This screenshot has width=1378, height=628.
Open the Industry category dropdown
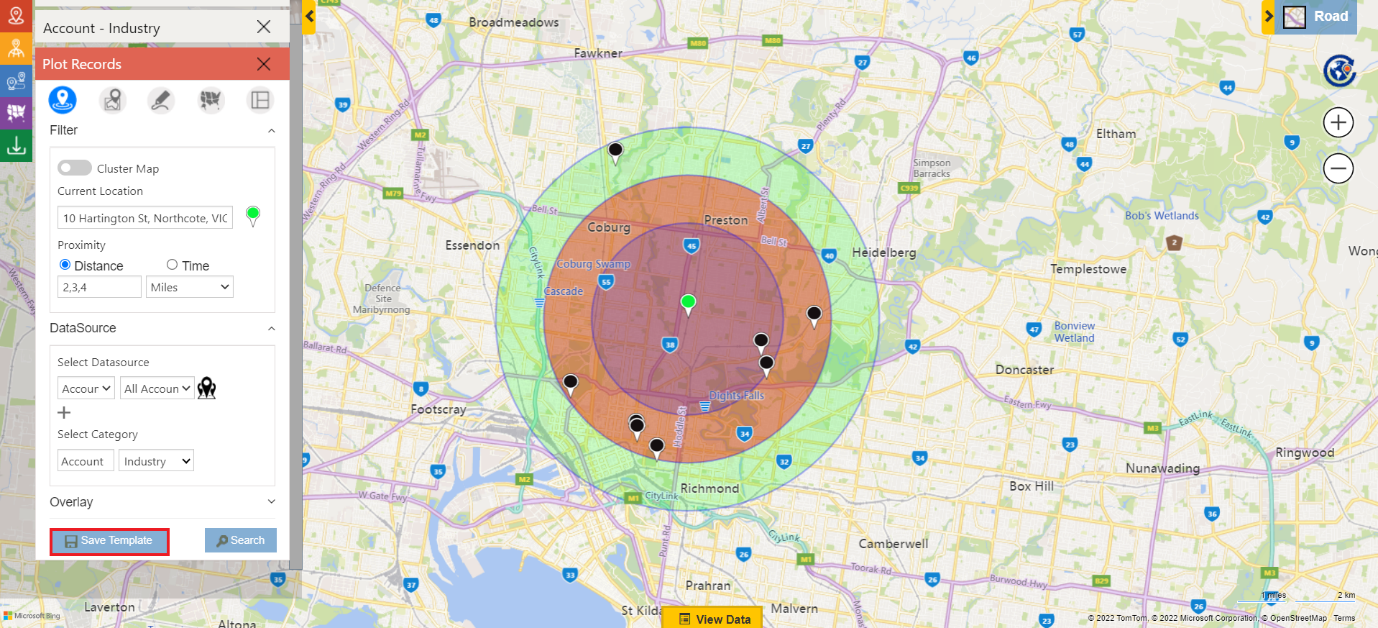click(156, 461)
